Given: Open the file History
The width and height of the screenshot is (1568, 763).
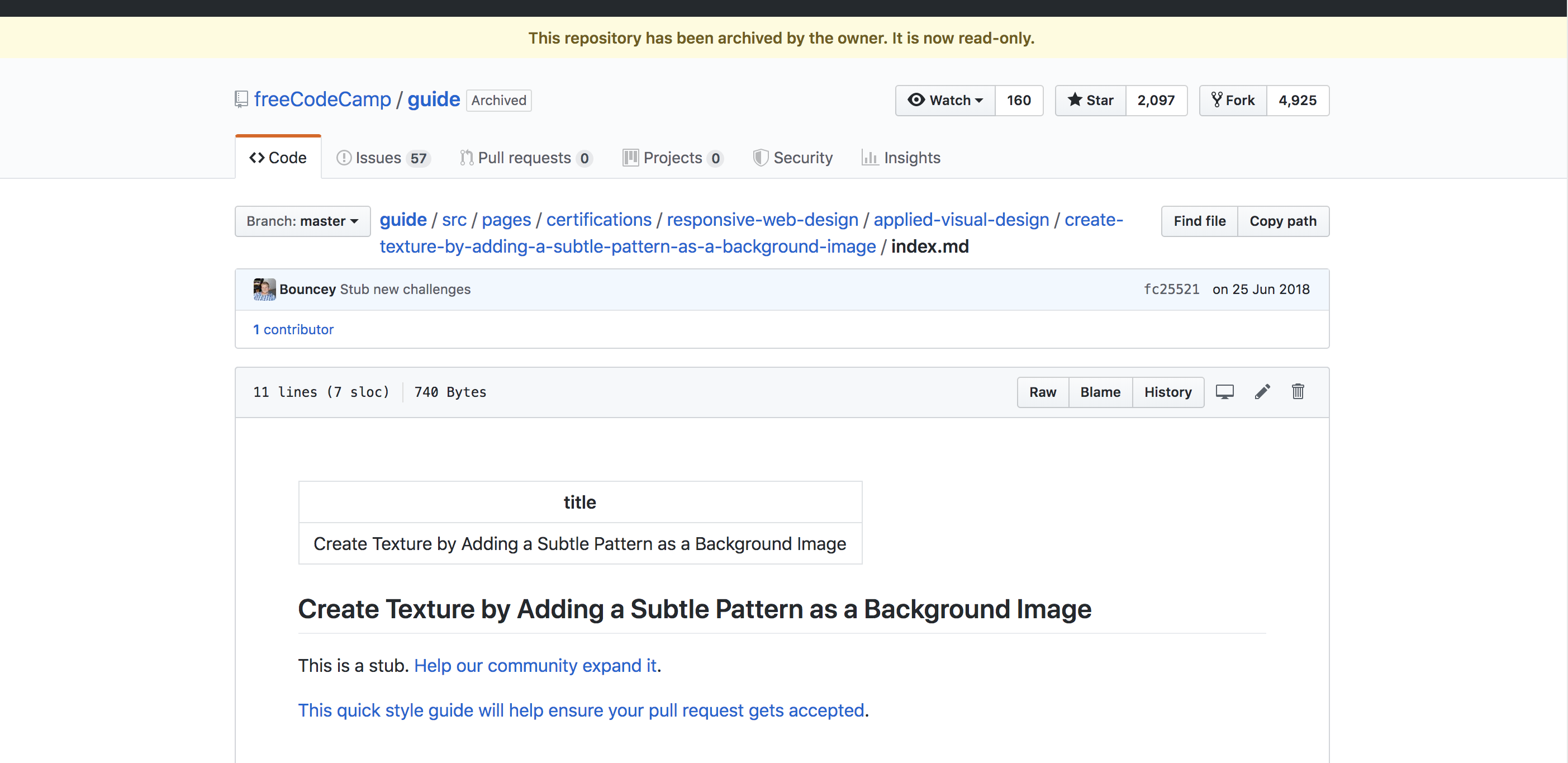Looking at the screenshot, I should [1167, 392].
